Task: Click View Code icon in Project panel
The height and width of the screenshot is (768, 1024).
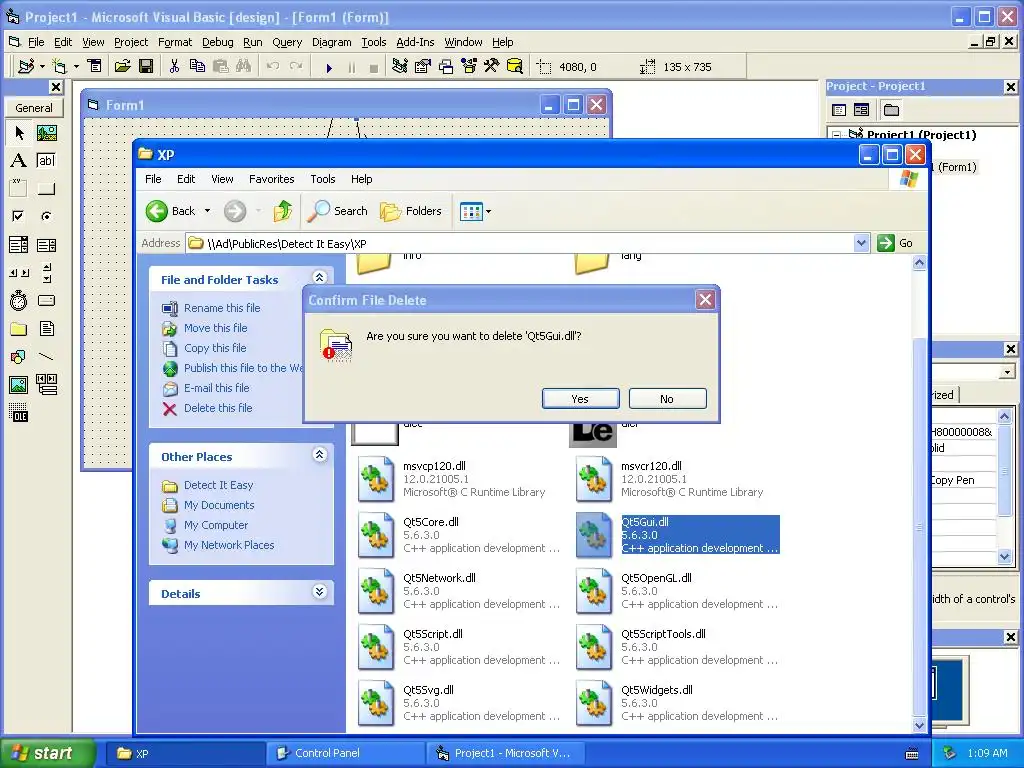Action: 839,110
